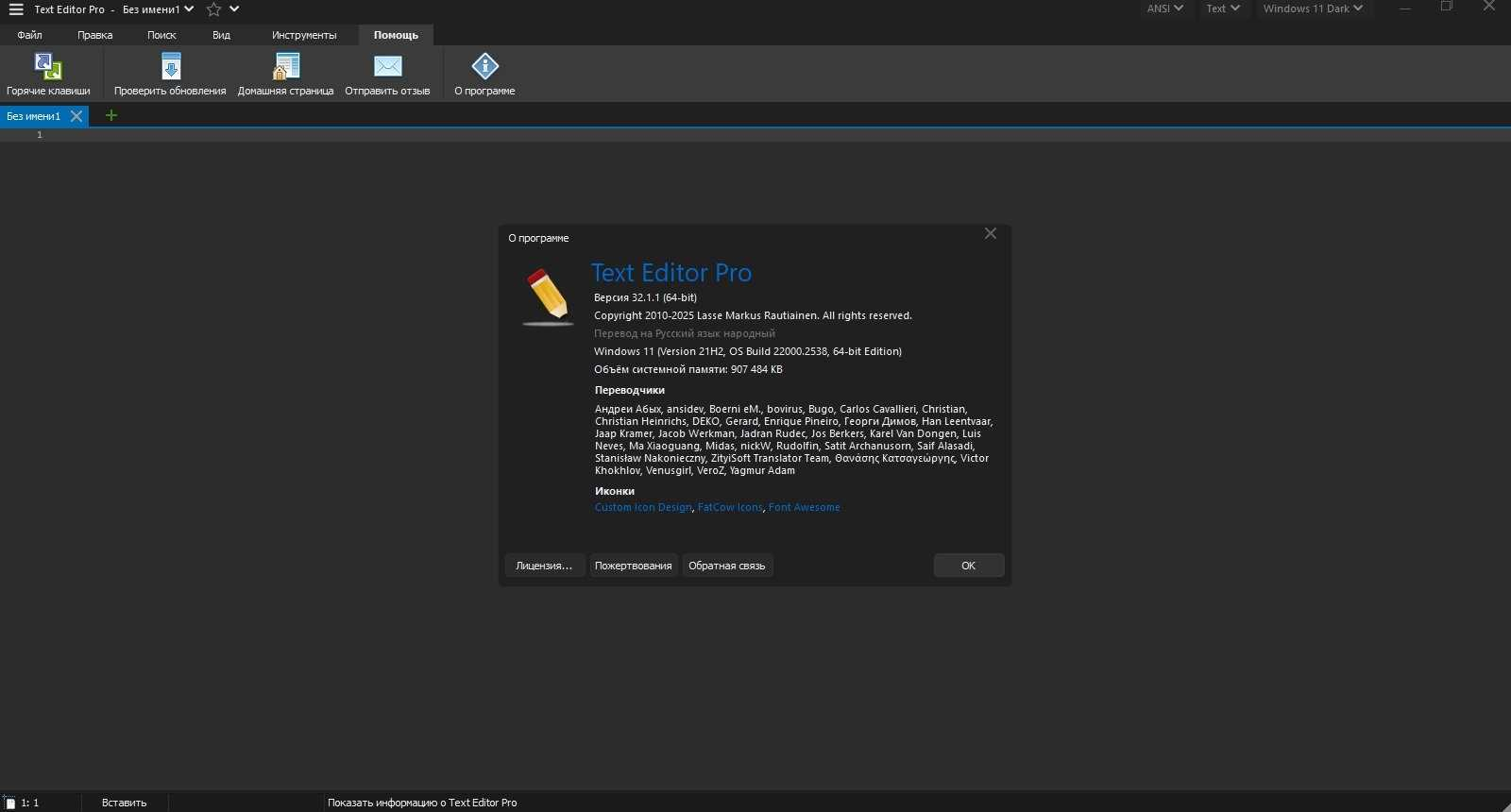
Task: Click the О программе info icon
Action: point(484,66)
